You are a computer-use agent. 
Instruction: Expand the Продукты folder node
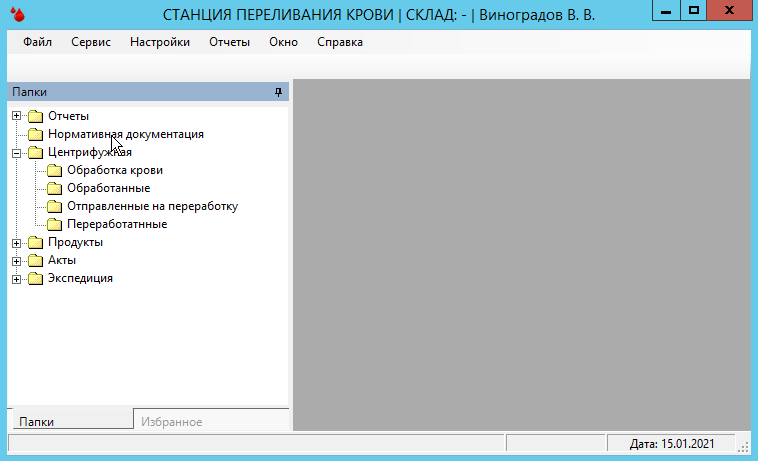point(16,242)
